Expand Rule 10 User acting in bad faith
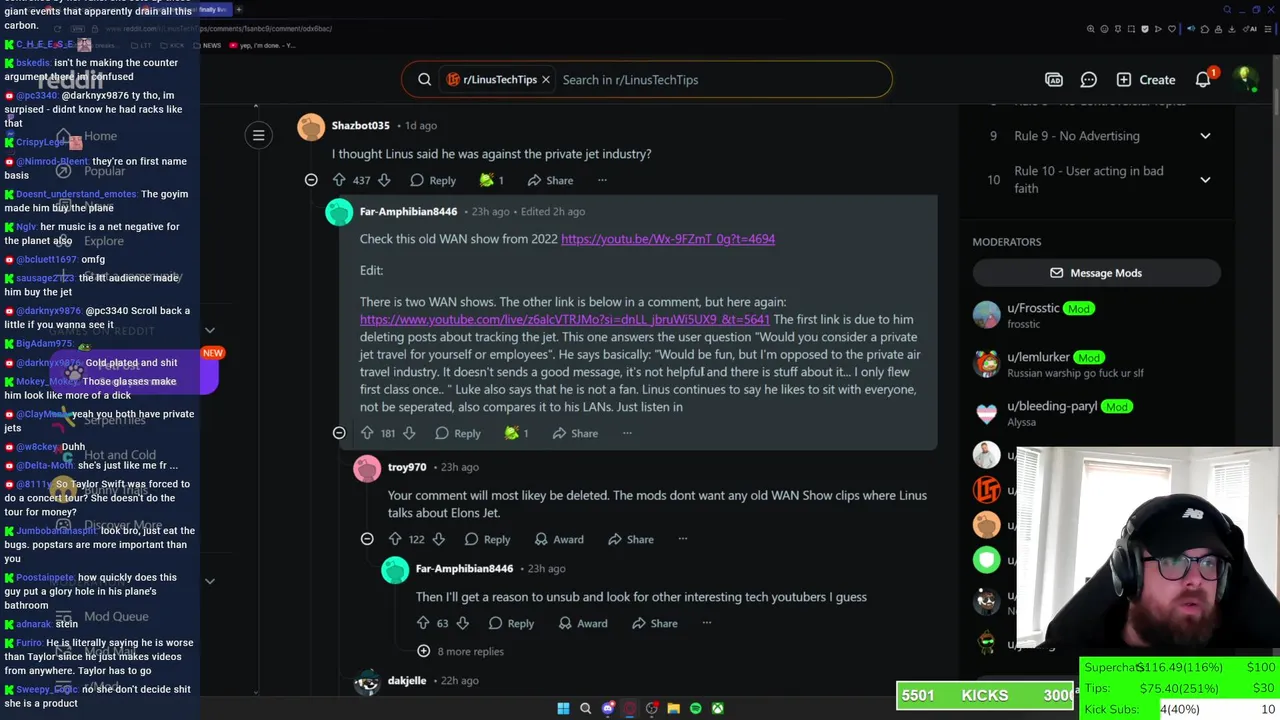The width and height of the screenshot is (1280, 720). pyautogui.click(x=1205, y=179)
